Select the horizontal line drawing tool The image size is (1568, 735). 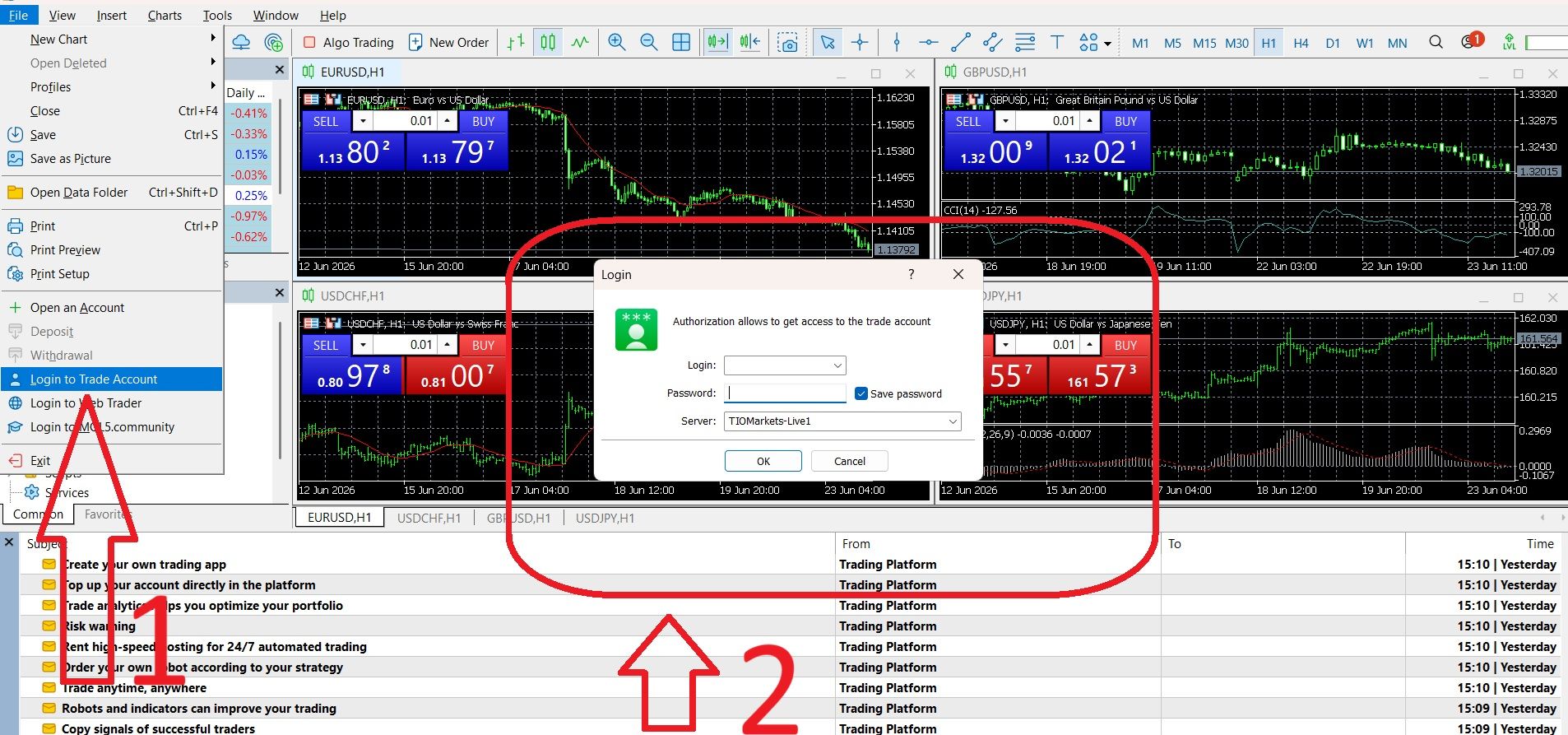[x=928, y=42]
